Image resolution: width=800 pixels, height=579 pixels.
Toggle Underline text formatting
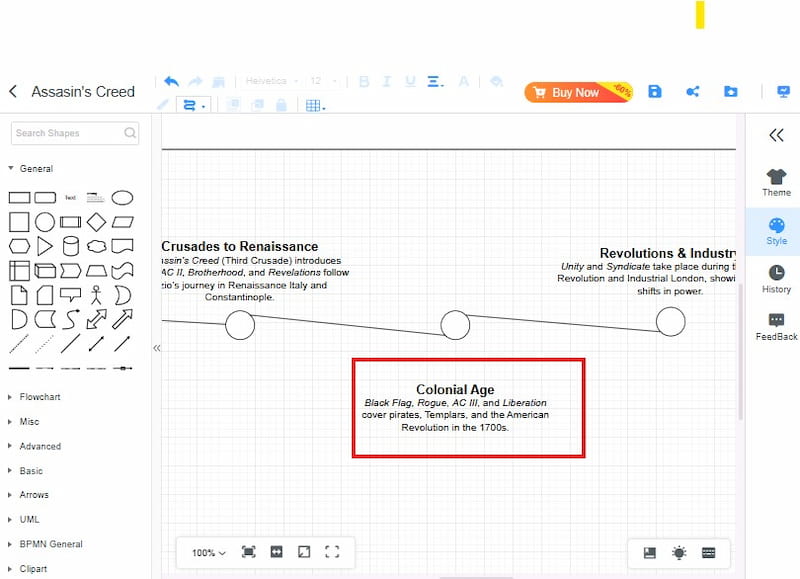click(x=410, y=82)
